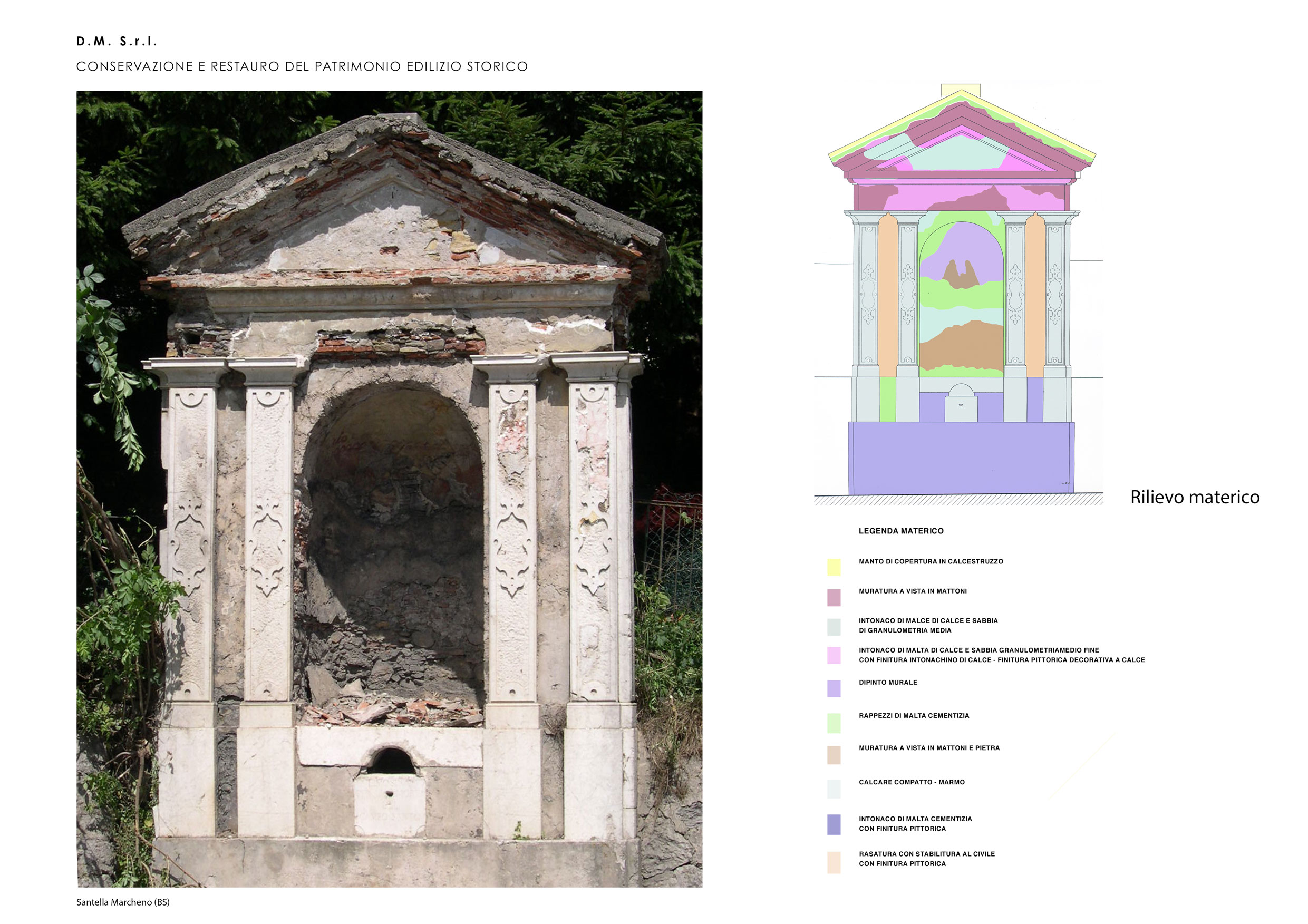The width and height of the screenshot is (1308, 924).
Task: Click the Santella Marcheno (BS) photo caption
Action: click(x=123, y=902)
